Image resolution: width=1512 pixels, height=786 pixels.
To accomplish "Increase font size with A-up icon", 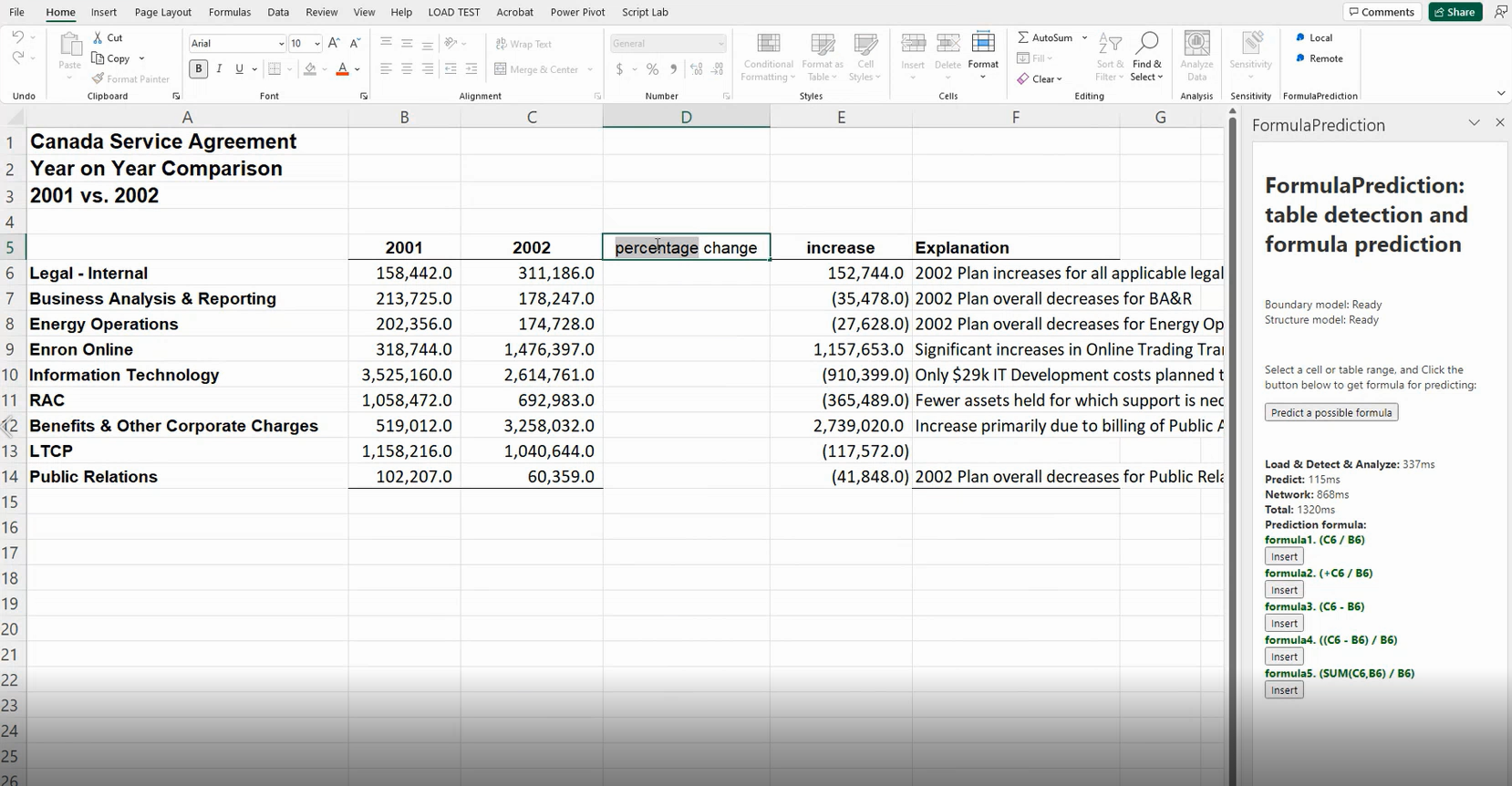I will pyautogui.click(x=334, y=43).
